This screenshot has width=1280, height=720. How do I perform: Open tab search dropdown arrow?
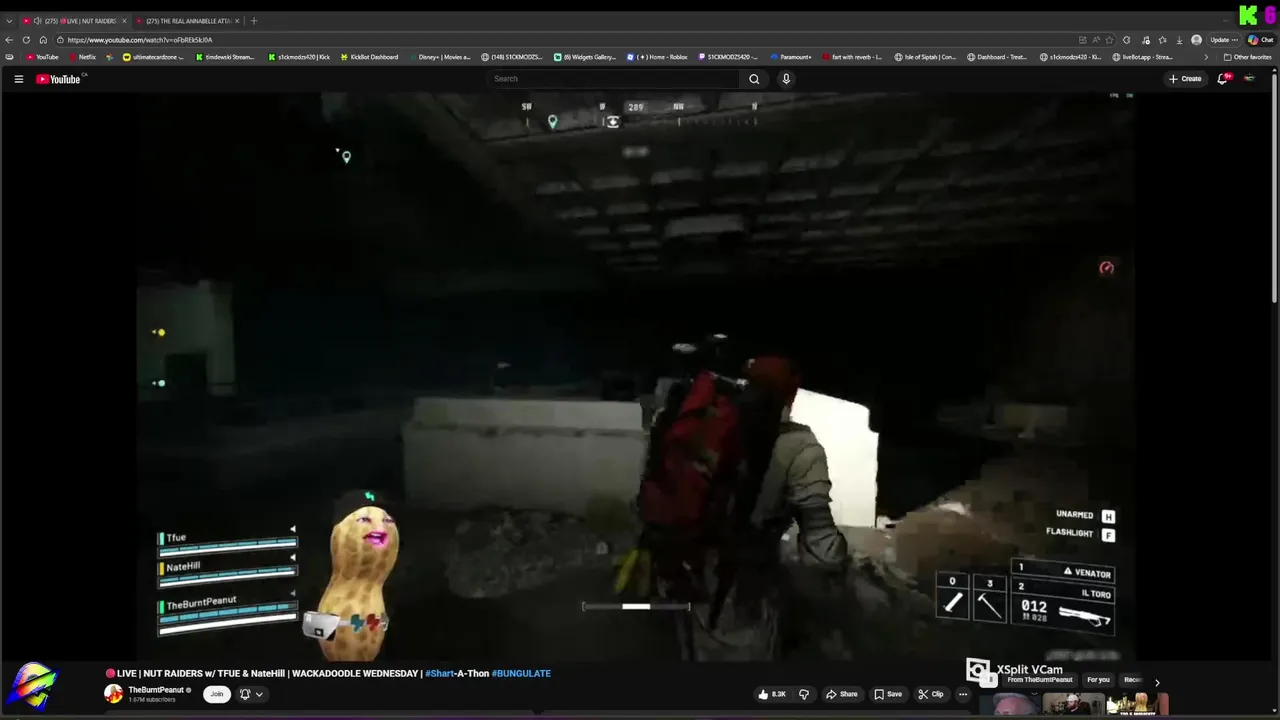point(9,21)
